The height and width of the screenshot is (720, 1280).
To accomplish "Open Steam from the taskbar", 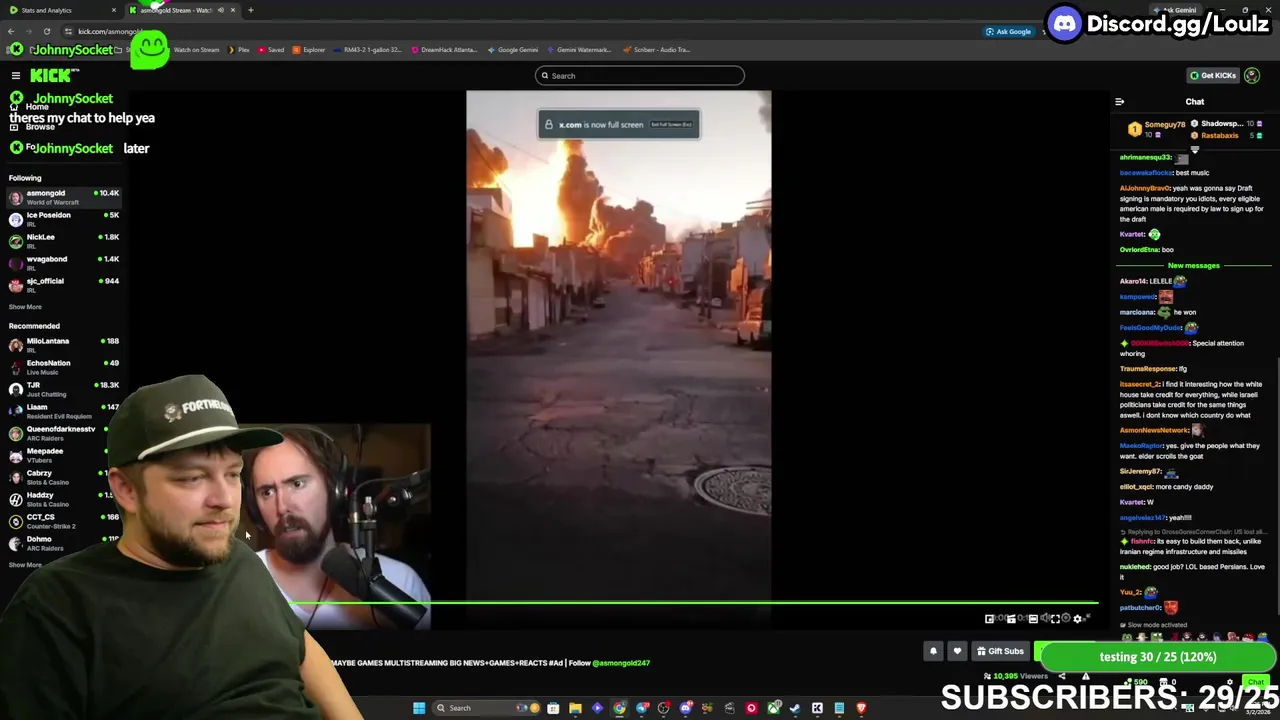I will point(795,708).
